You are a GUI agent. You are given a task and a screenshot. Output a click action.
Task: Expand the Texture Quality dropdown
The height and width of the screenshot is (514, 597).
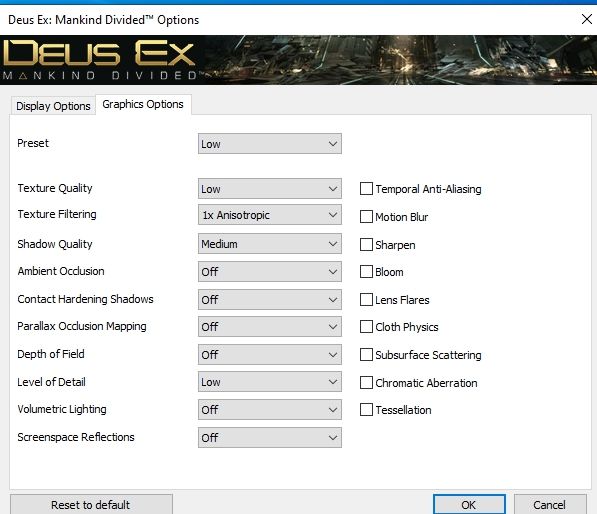point(270,189)
